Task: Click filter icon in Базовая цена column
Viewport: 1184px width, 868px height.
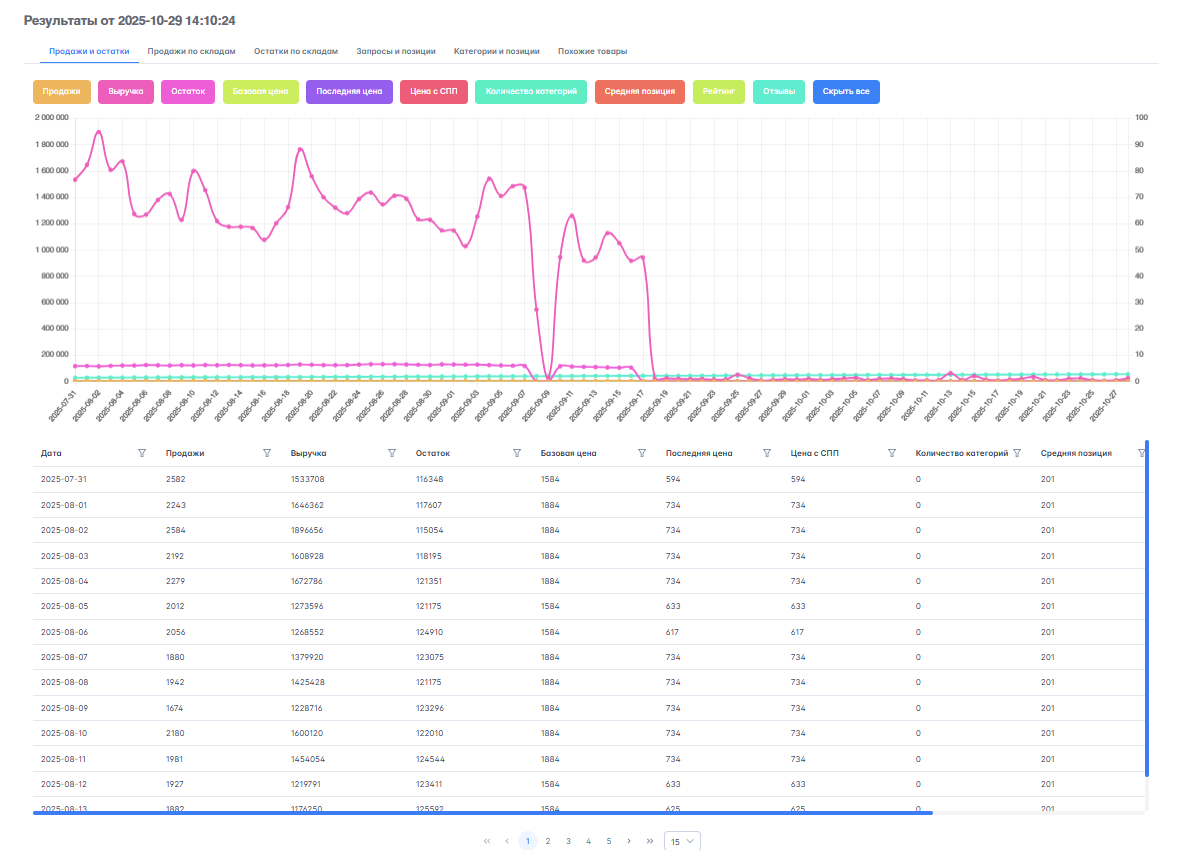Action: [x=642, y=453]
